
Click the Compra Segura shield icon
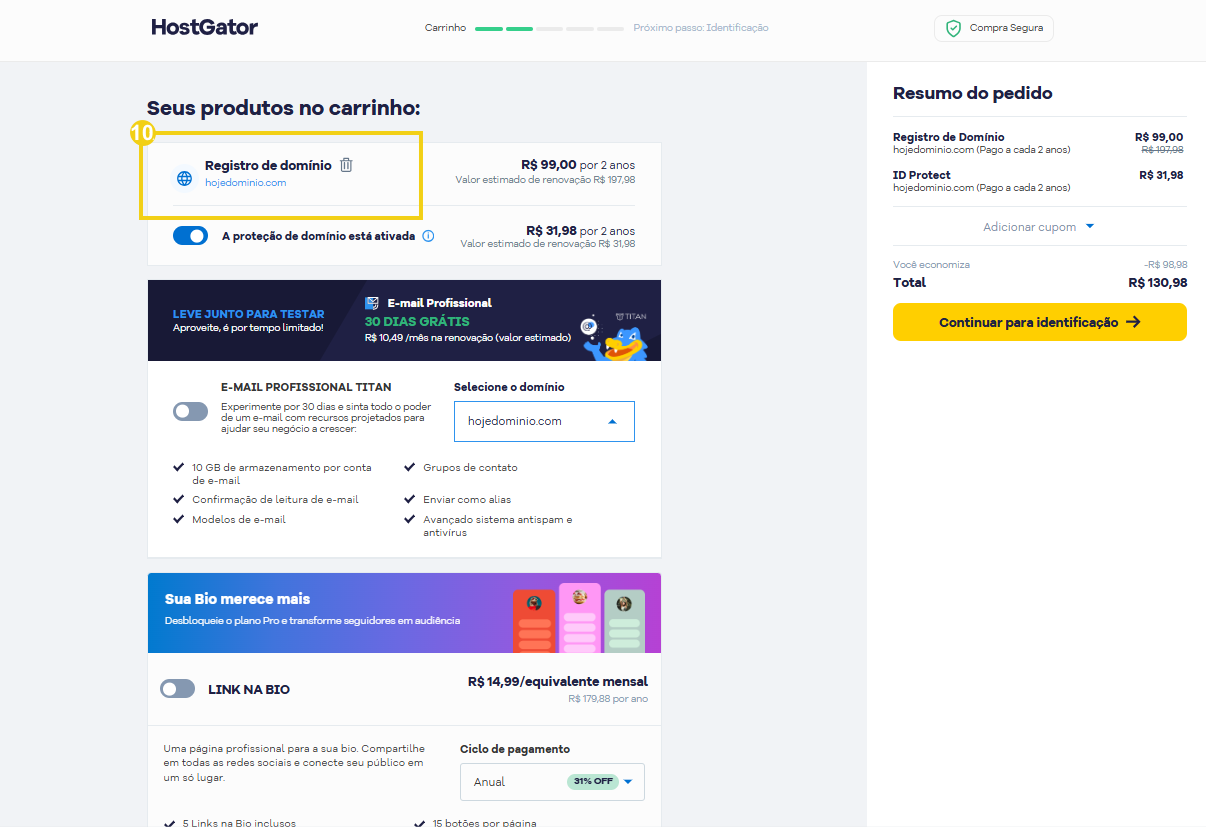953,28
